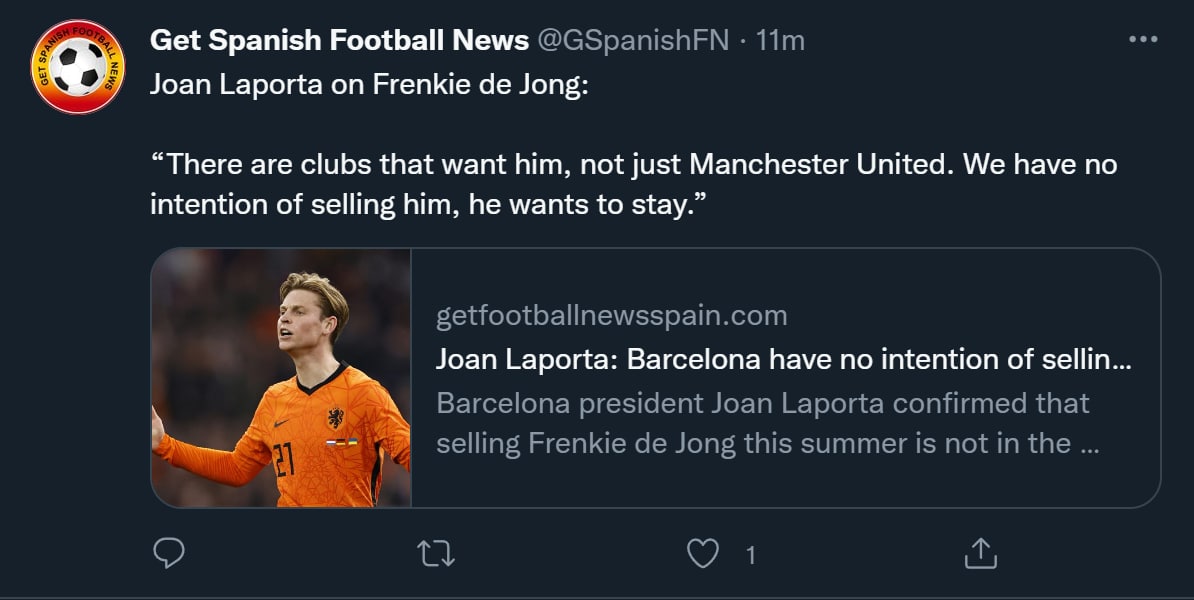Click the Get Spanish Football News display name

(339, 41)
